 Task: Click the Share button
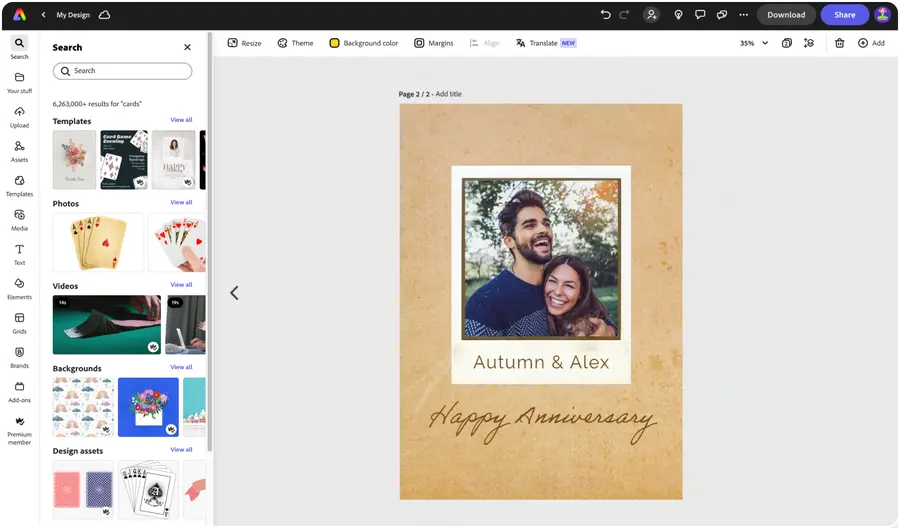click(844, 15)
